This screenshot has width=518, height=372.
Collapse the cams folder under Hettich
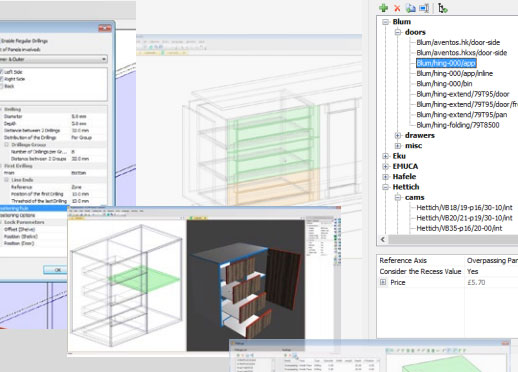(x=398, y=197)
